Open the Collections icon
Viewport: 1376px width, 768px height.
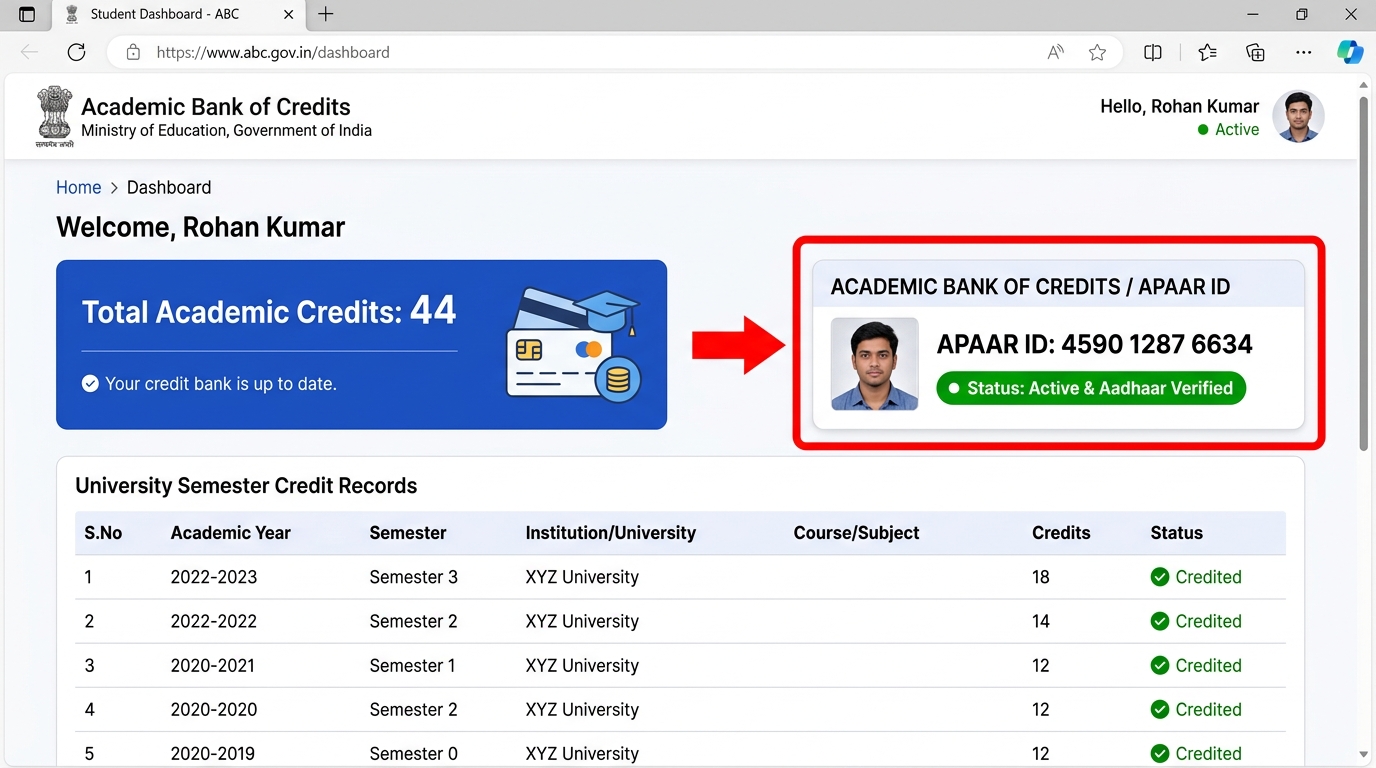[x=1255, y=52]
